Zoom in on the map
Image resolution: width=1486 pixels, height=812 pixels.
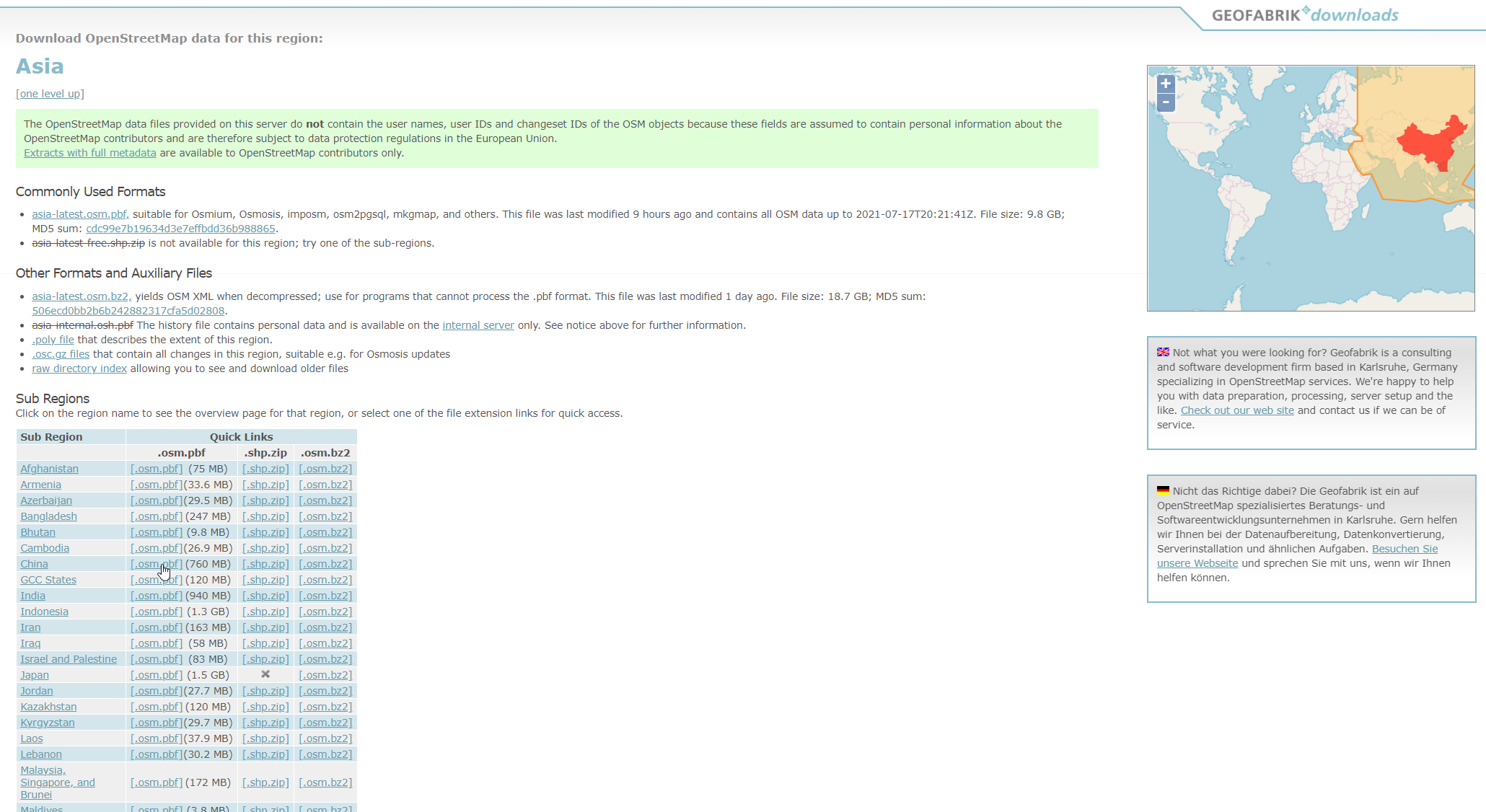[1165, 84]
